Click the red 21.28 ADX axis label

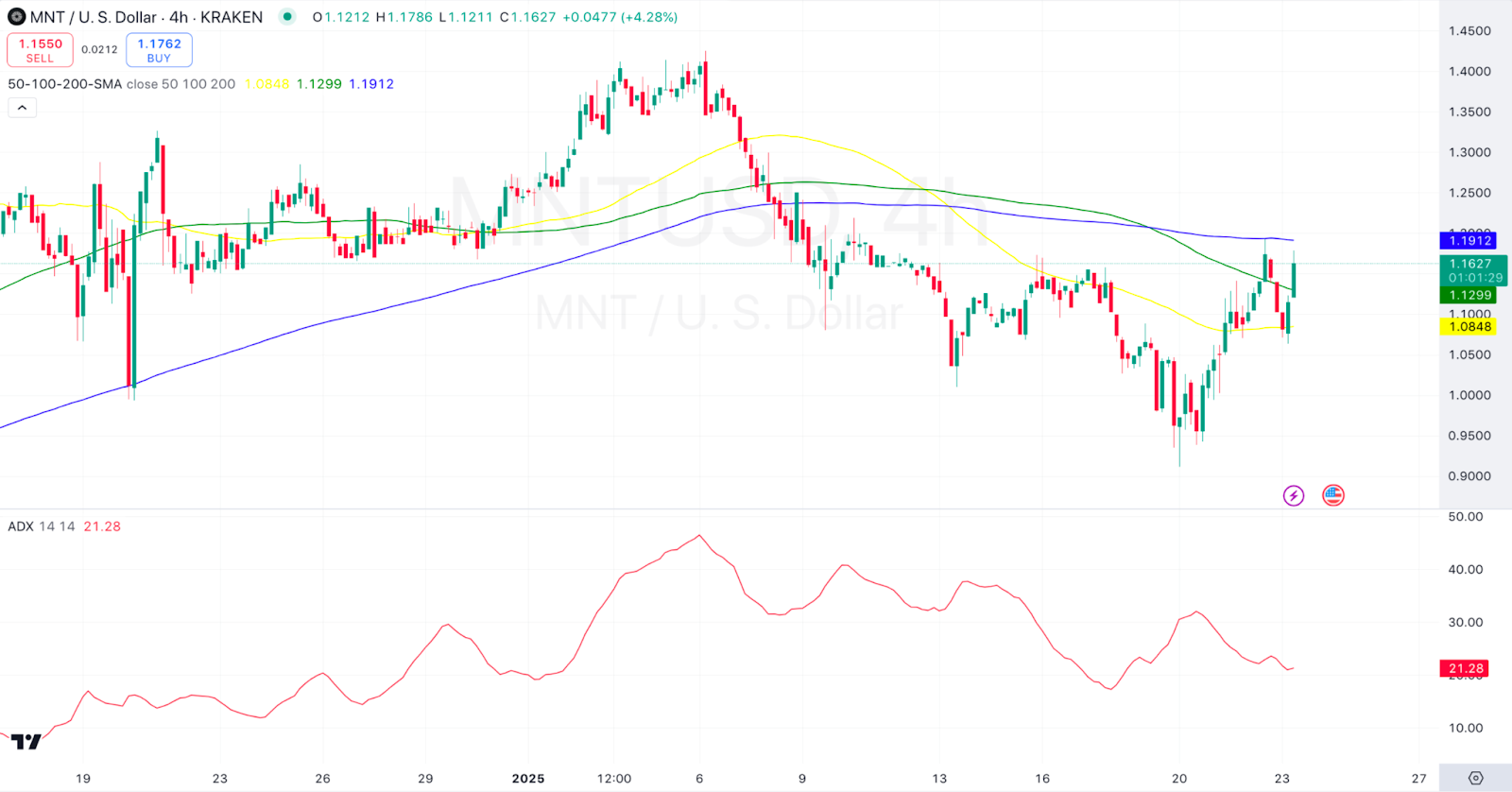coord(1465,668)
